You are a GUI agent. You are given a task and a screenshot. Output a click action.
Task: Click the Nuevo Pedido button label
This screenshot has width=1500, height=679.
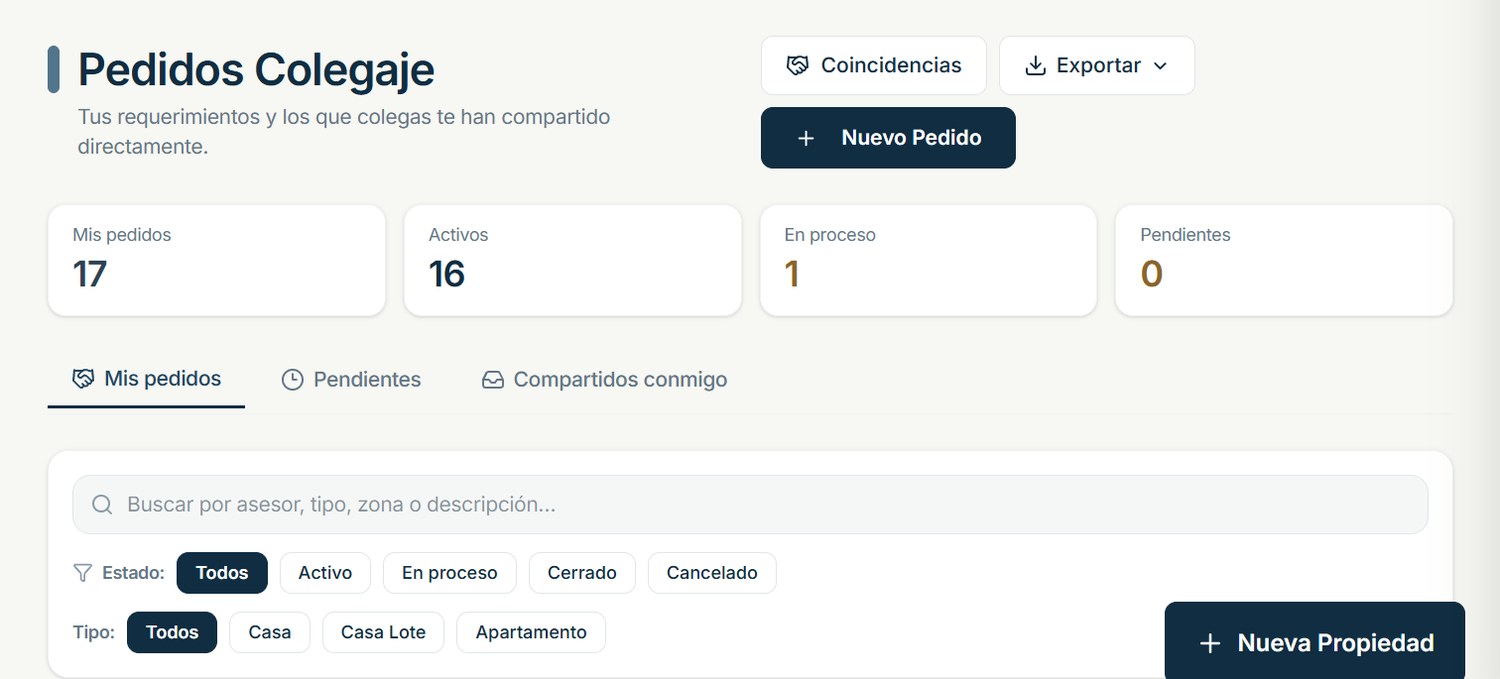click(911, 138)
